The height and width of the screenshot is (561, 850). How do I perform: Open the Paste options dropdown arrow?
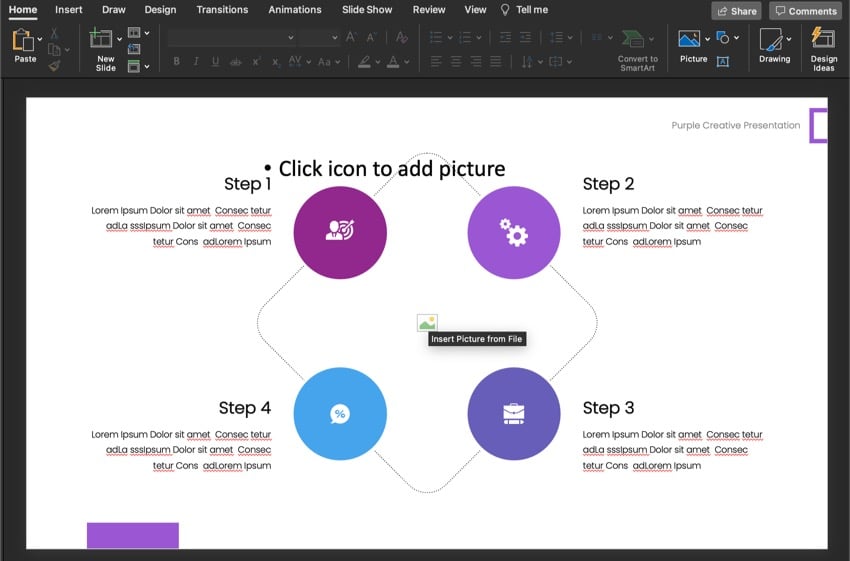pyautogui.click(x=40, y=40)
